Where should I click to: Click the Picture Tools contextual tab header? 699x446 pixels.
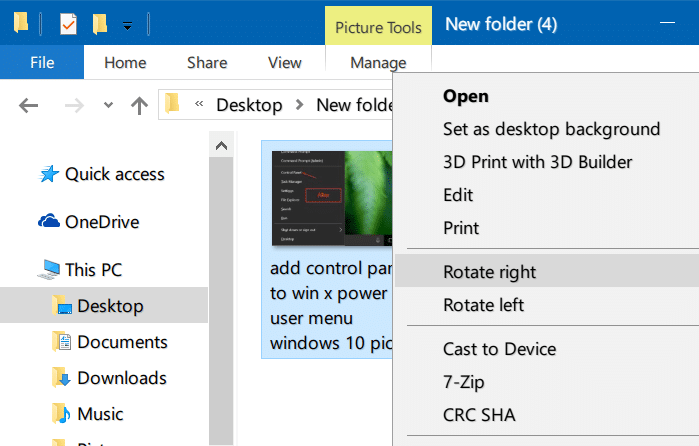point(378,27)
